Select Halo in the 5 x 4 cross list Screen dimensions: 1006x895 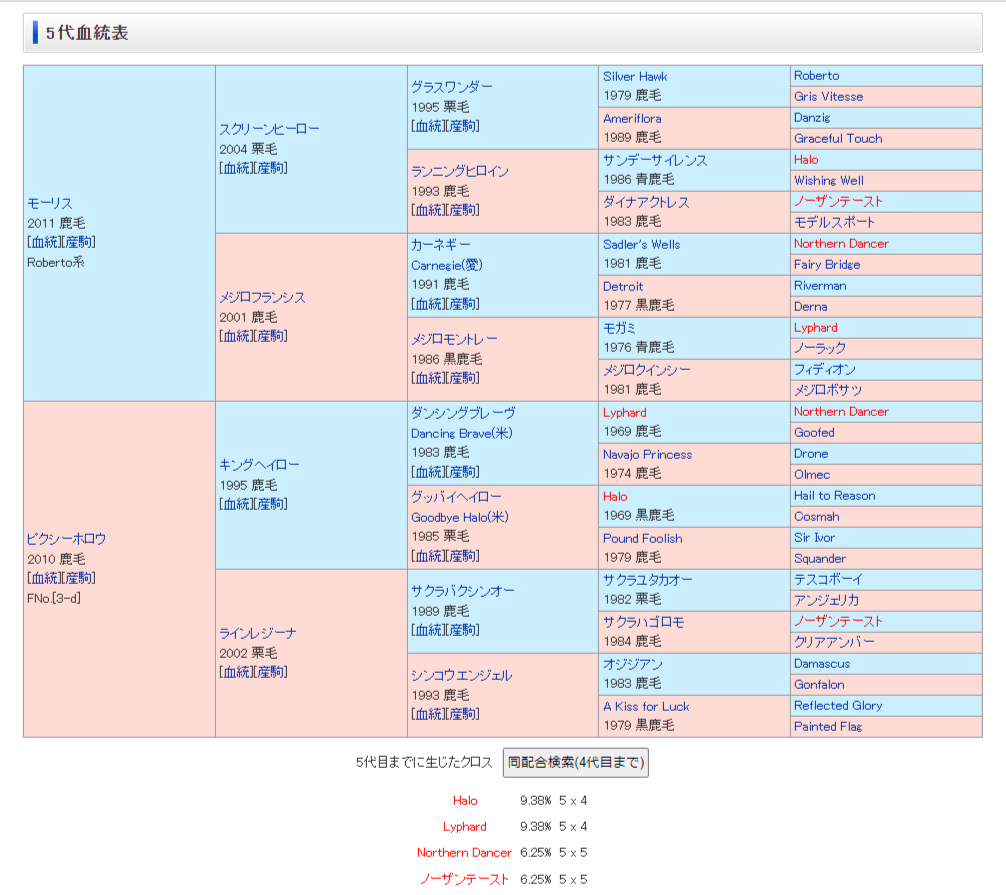pyautogui.click(x=465, y=800)
